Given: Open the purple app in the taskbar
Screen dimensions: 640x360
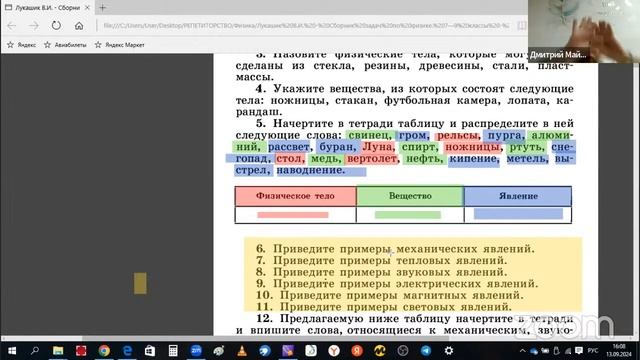Looking at the screenshot, I should 288,351.
